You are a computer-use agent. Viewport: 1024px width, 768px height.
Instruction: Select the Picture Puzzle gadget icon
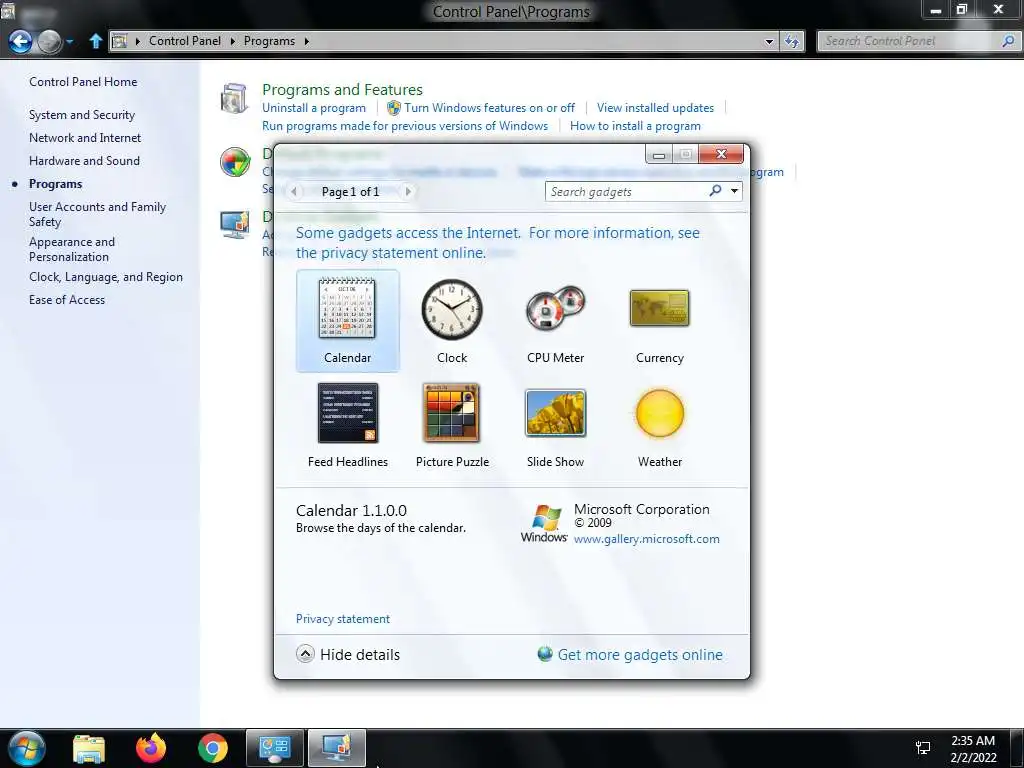click(452, 413)
